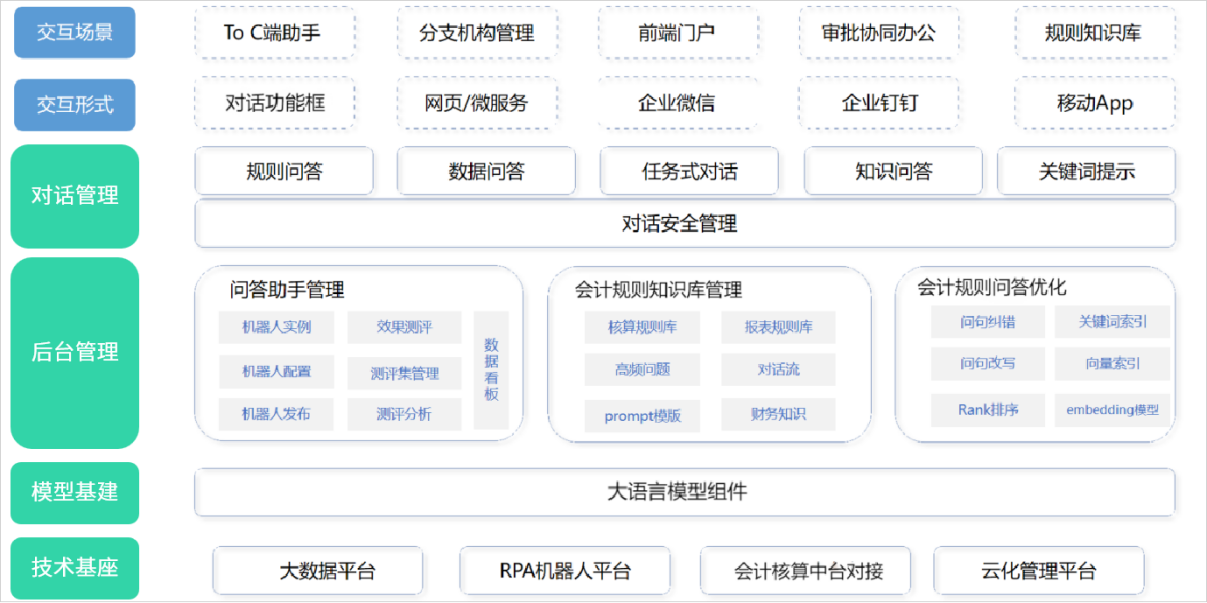This screenshot has height=603, width=1207.
Task: Select the 技术基座 layer block
Action: coord(75,568)
